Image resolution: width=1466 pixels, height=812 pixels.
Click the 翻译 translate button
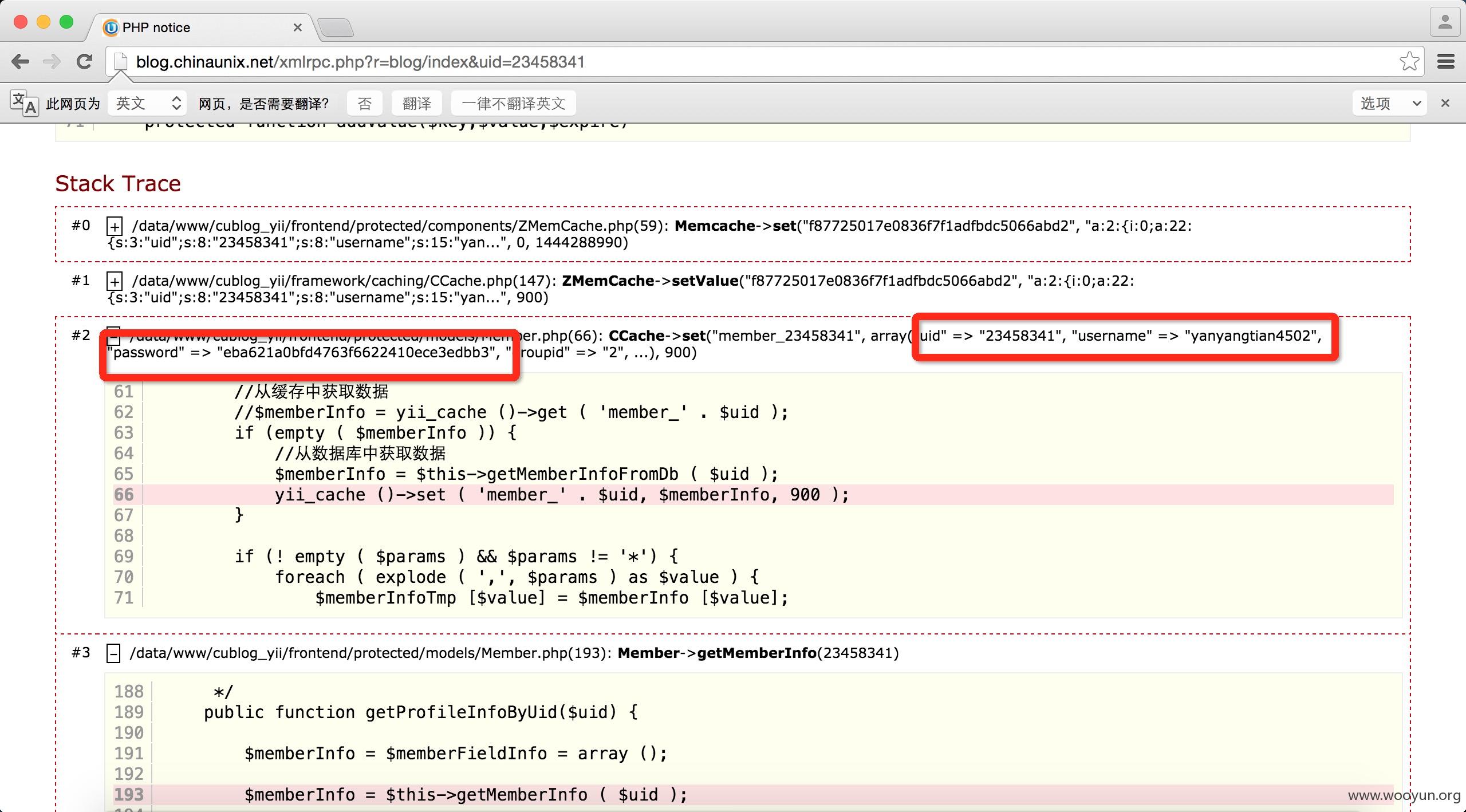[417, 103]
